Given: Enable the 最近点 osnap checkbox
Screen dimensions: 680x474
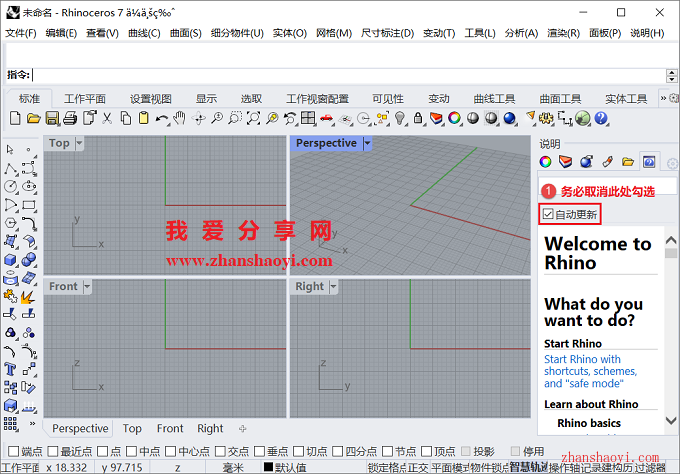Looking at the screenshot, I should (x=52, y=451).
